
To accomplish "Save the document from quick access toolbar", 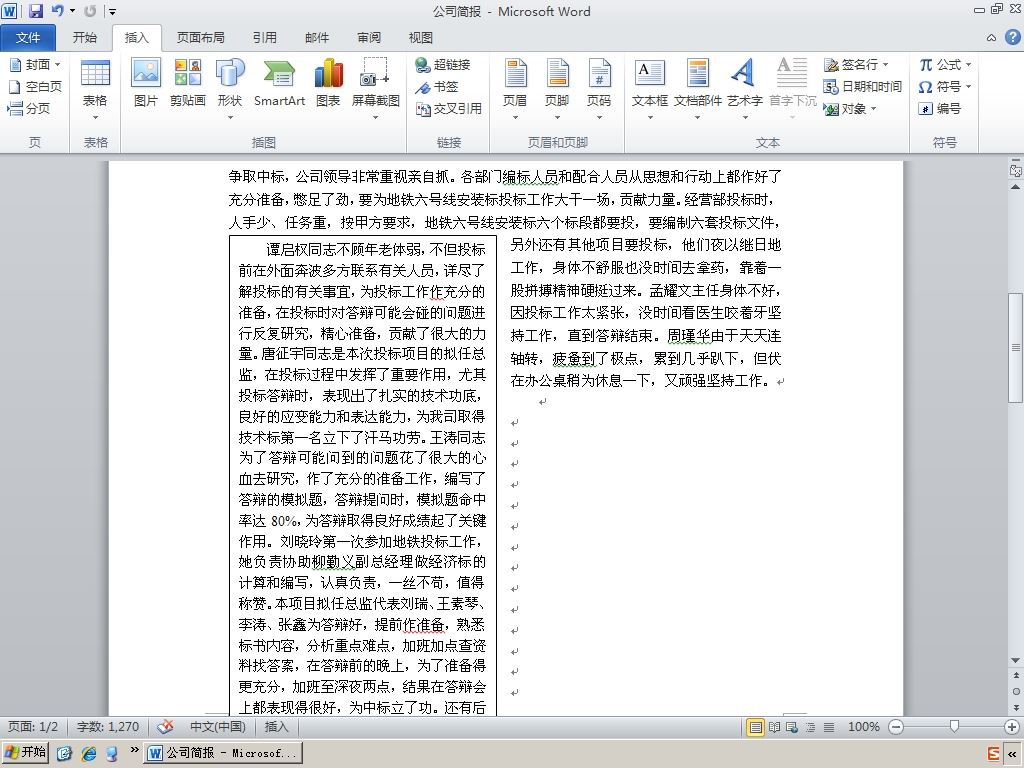I will pyautogui.click(x=36, y=10).
